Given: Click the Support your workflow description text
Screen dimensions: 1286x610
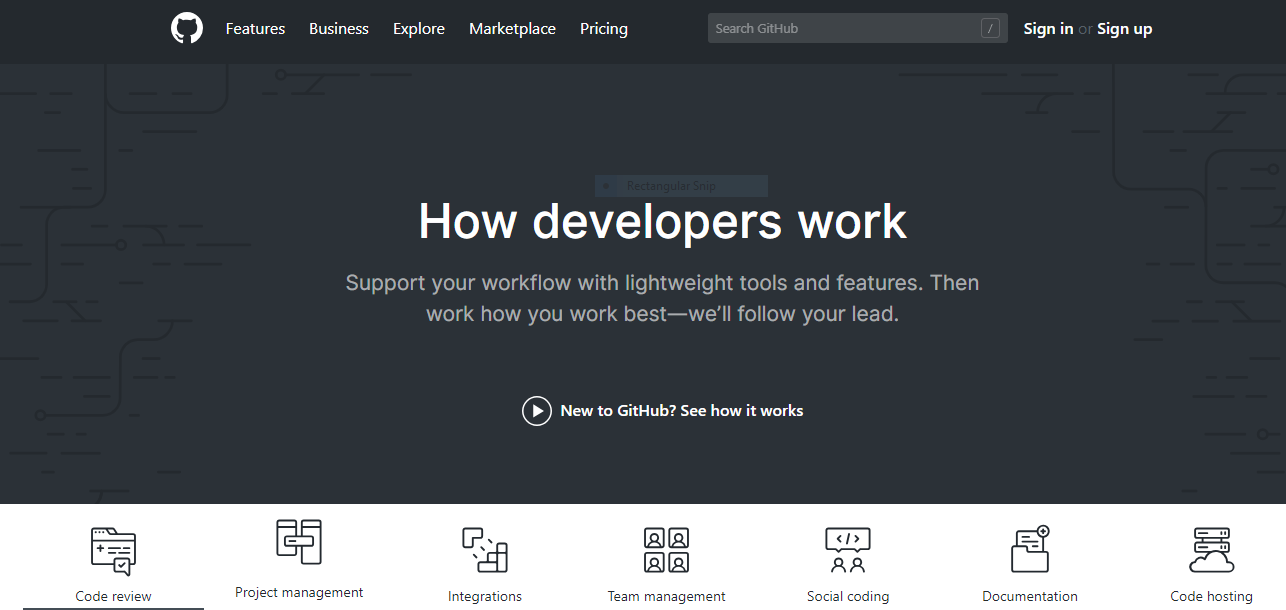Looking at the screenshot, I should (662, 298).
